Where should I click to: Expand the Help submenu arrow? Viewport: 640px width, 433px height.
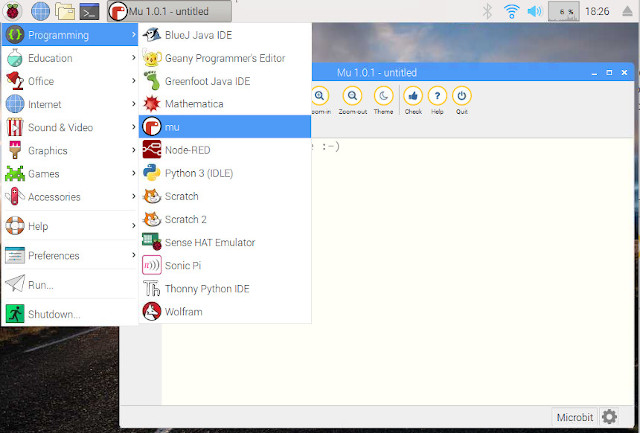click(x=133, y=226)
